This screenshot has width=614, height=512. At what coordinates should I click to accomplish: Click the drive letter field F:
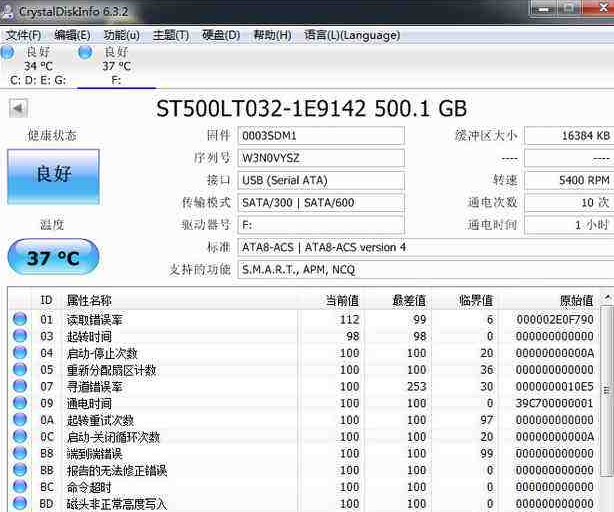tap(321, 225)
